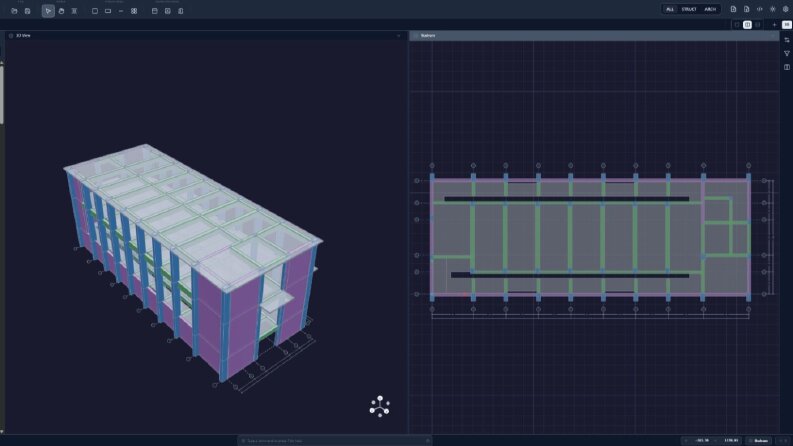
Task: Click the import document icon in top right
Action: 733,9
